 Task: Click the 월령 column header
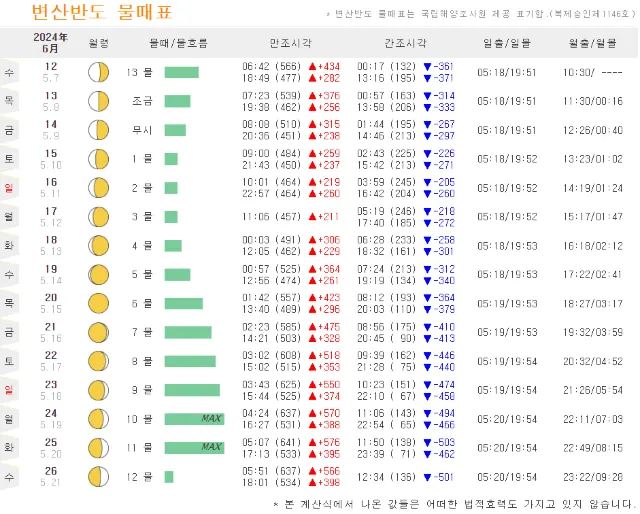[x=98, y=43]
